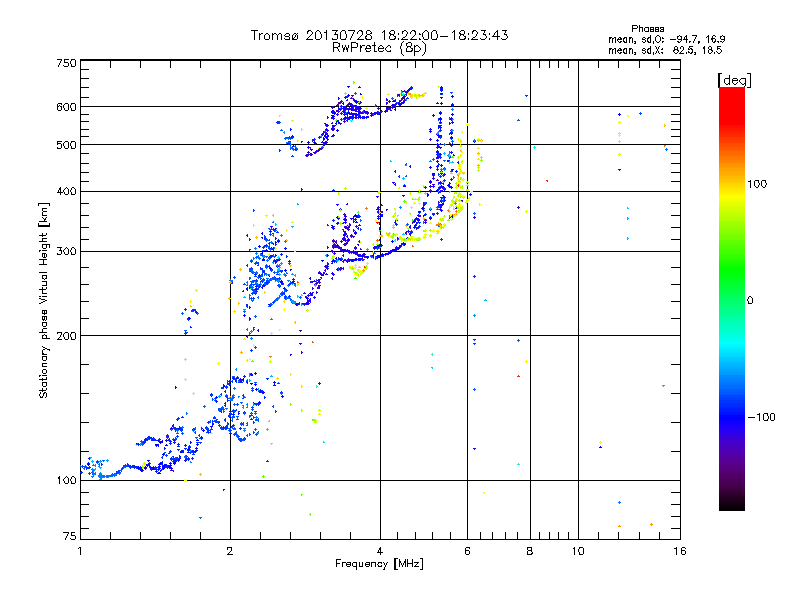The image size is (800, 600).
Task: Click the plot title 'Tromsø 20130728 18:22:00-18:23:43'
Action: click(x=379, y=35)
